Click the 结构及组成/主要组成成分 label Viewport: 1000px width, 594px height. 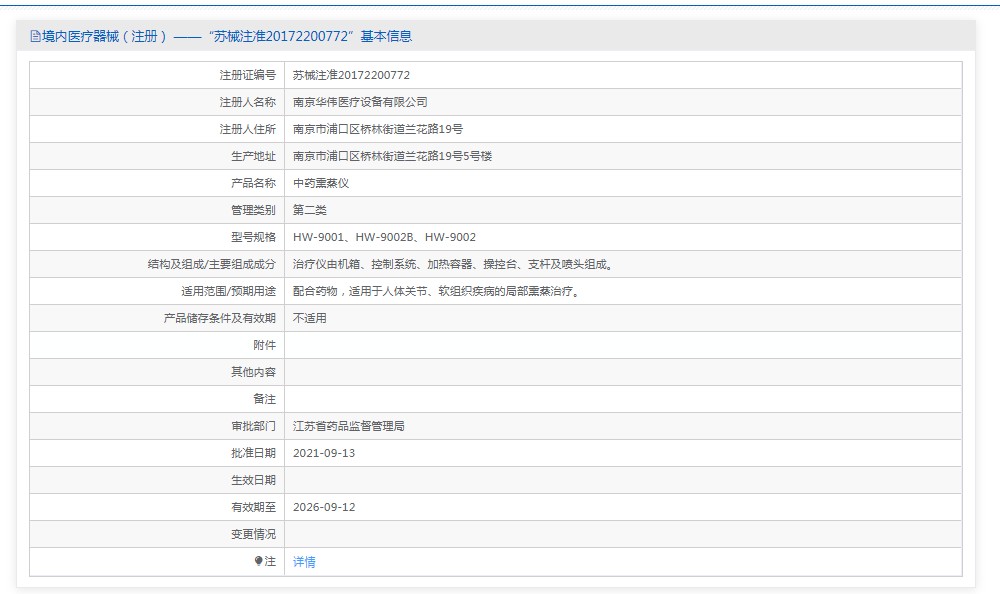(212, 264)
